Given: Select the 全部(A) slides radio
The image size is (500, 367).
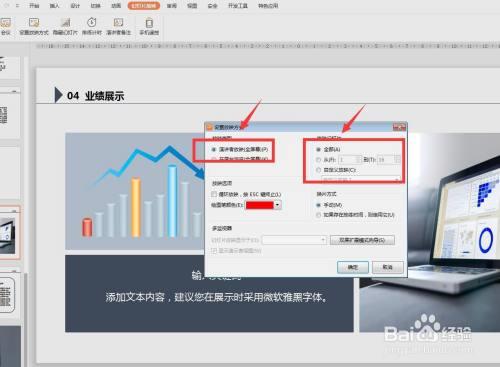Looking at the screenshot, I should pos(318,149).
